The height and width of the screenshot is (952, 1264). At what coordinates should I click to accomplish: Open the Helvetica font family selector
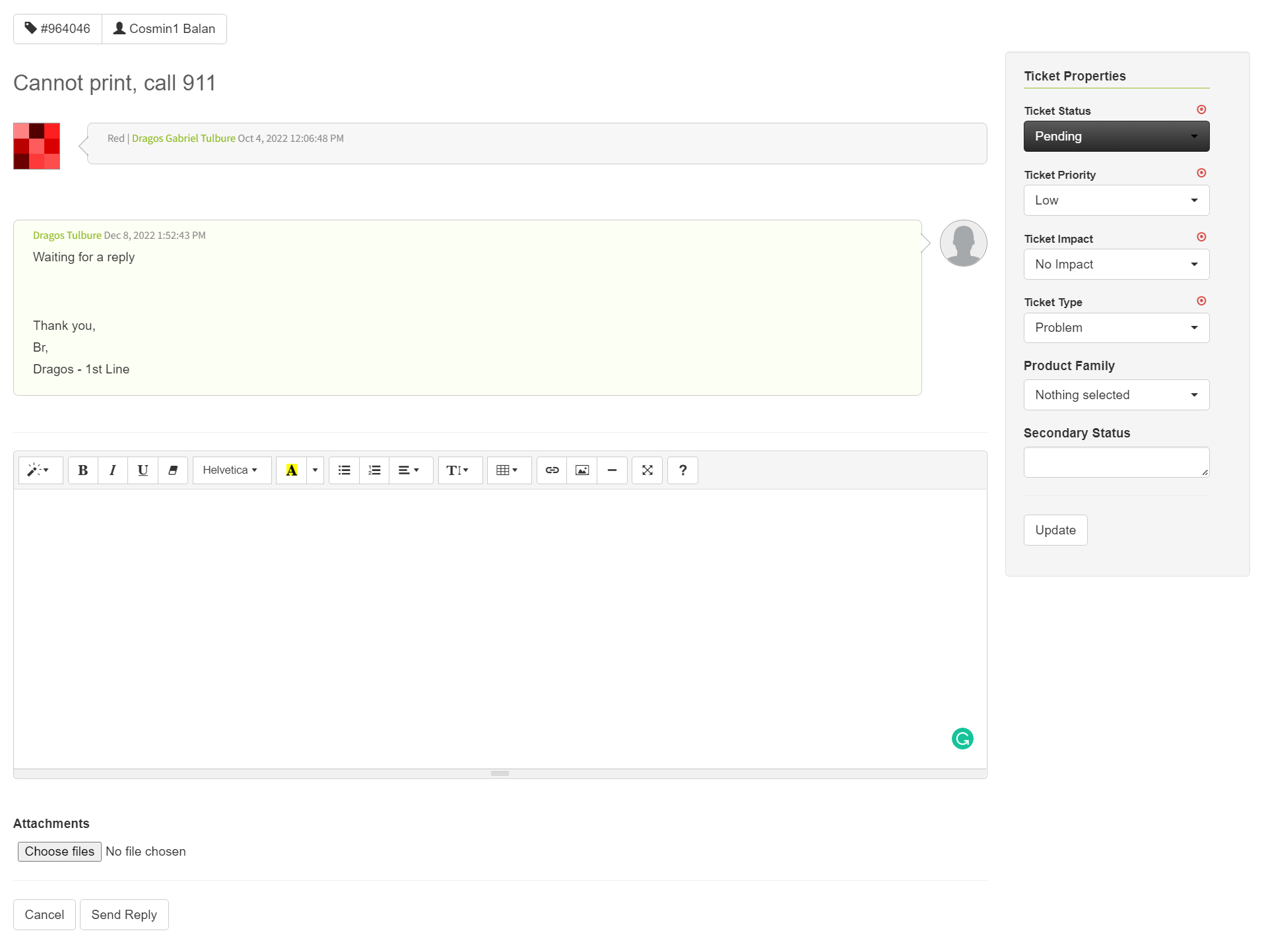231,470
